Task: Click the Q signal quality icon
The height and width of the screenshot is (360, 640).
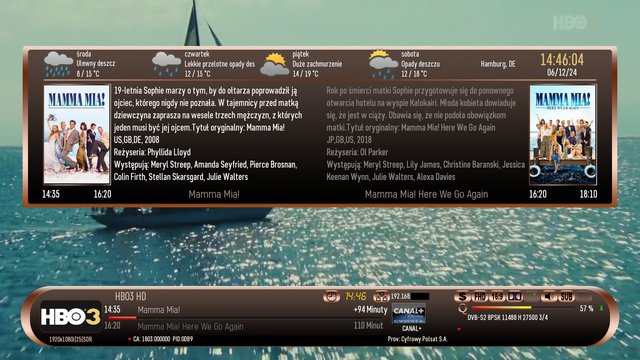Action: pos(462,309)
